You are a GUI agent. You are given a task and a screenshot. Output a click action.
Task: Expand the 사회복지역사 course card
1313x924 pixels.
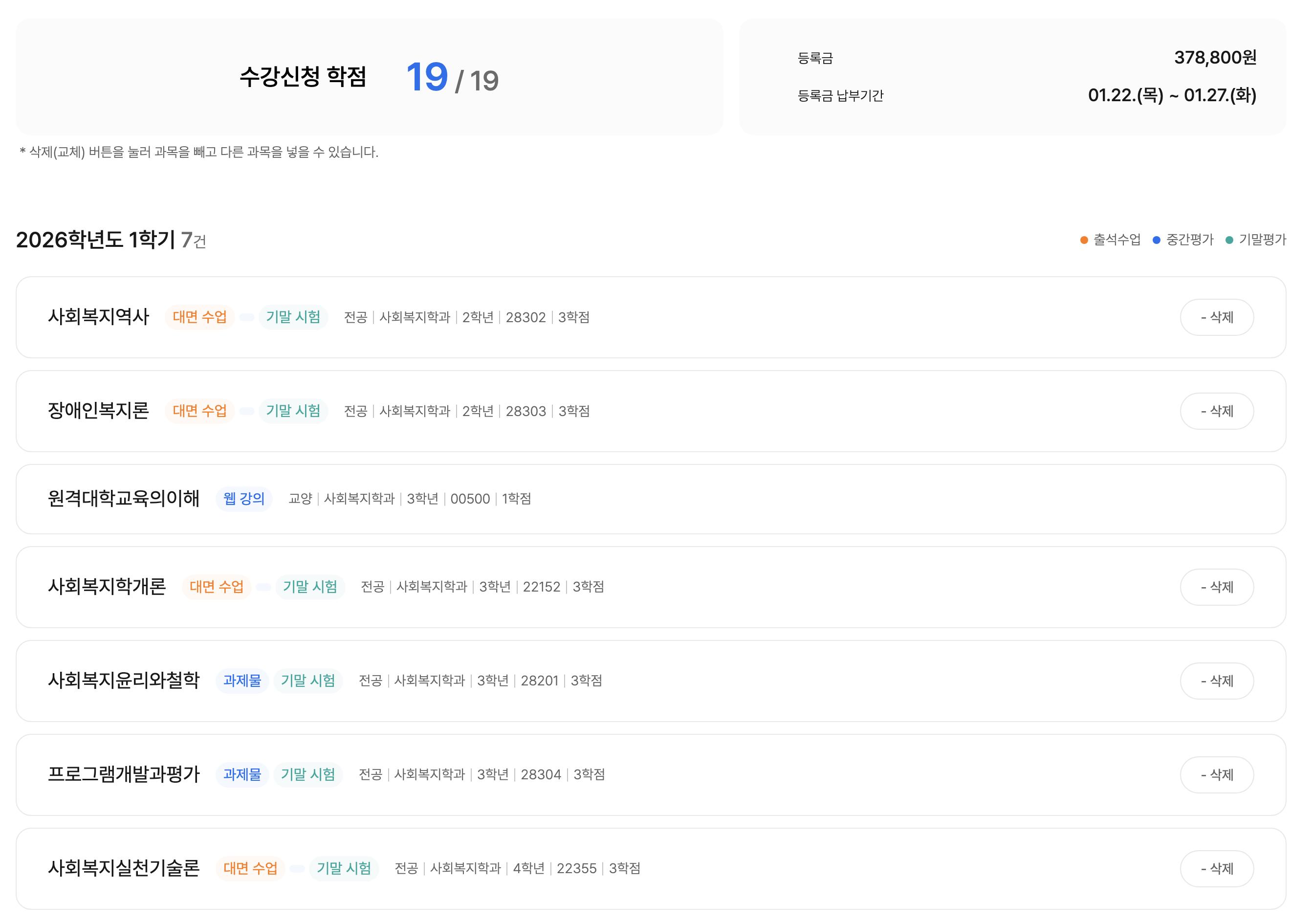98,317
